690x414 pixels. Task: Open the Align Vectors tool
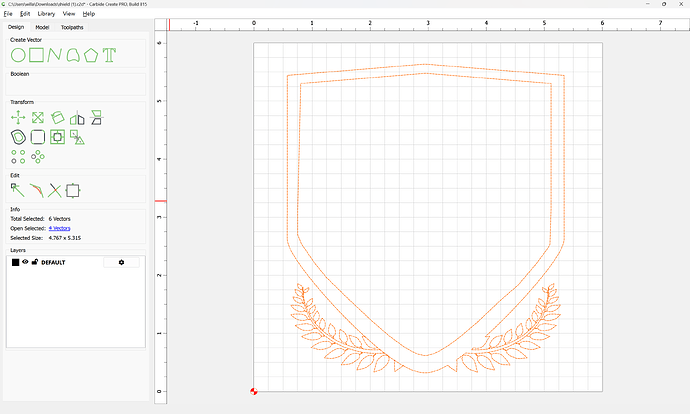[57, 137]
